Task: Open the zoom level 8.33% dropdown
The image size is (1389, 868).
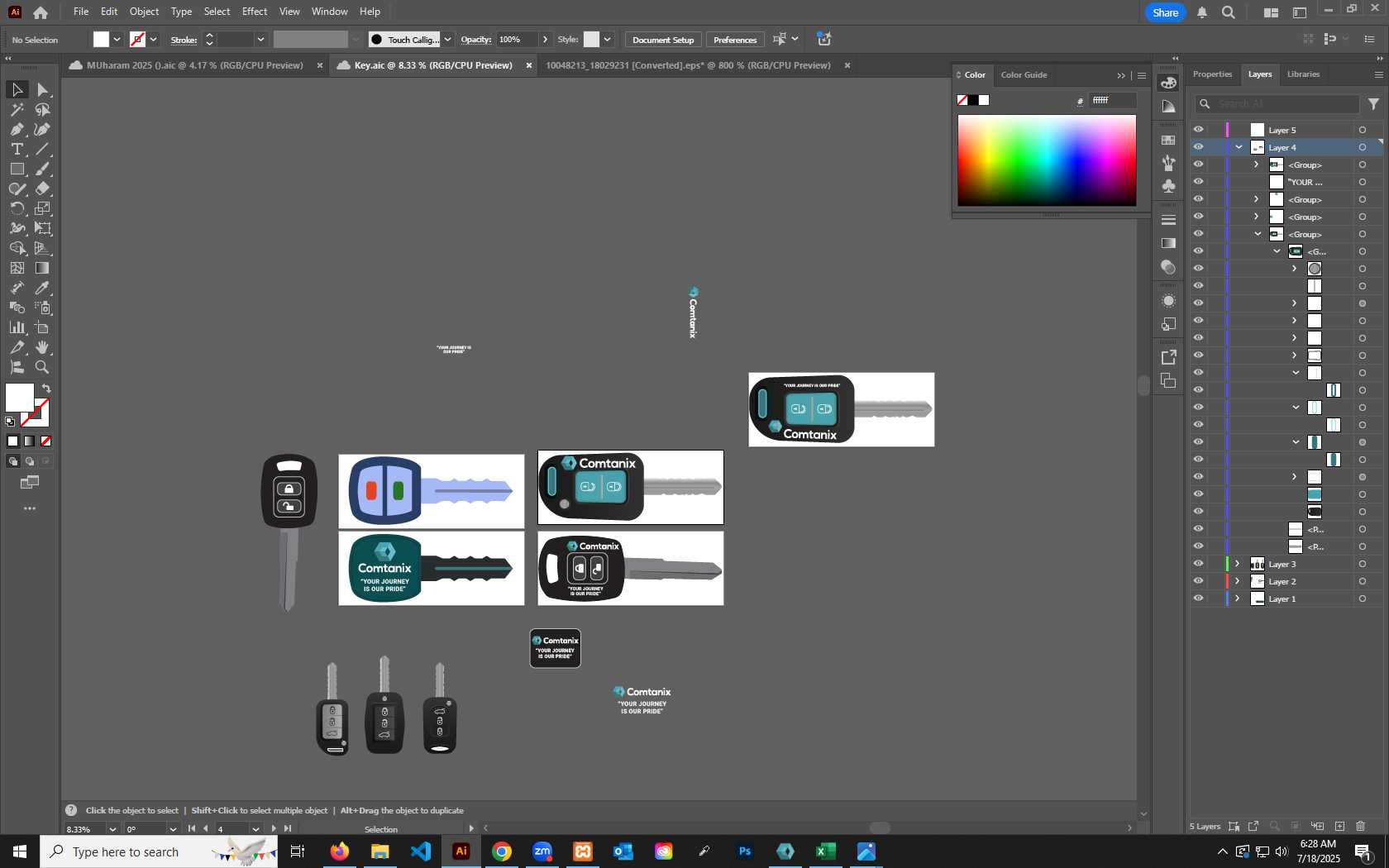Action: (112, 829)
